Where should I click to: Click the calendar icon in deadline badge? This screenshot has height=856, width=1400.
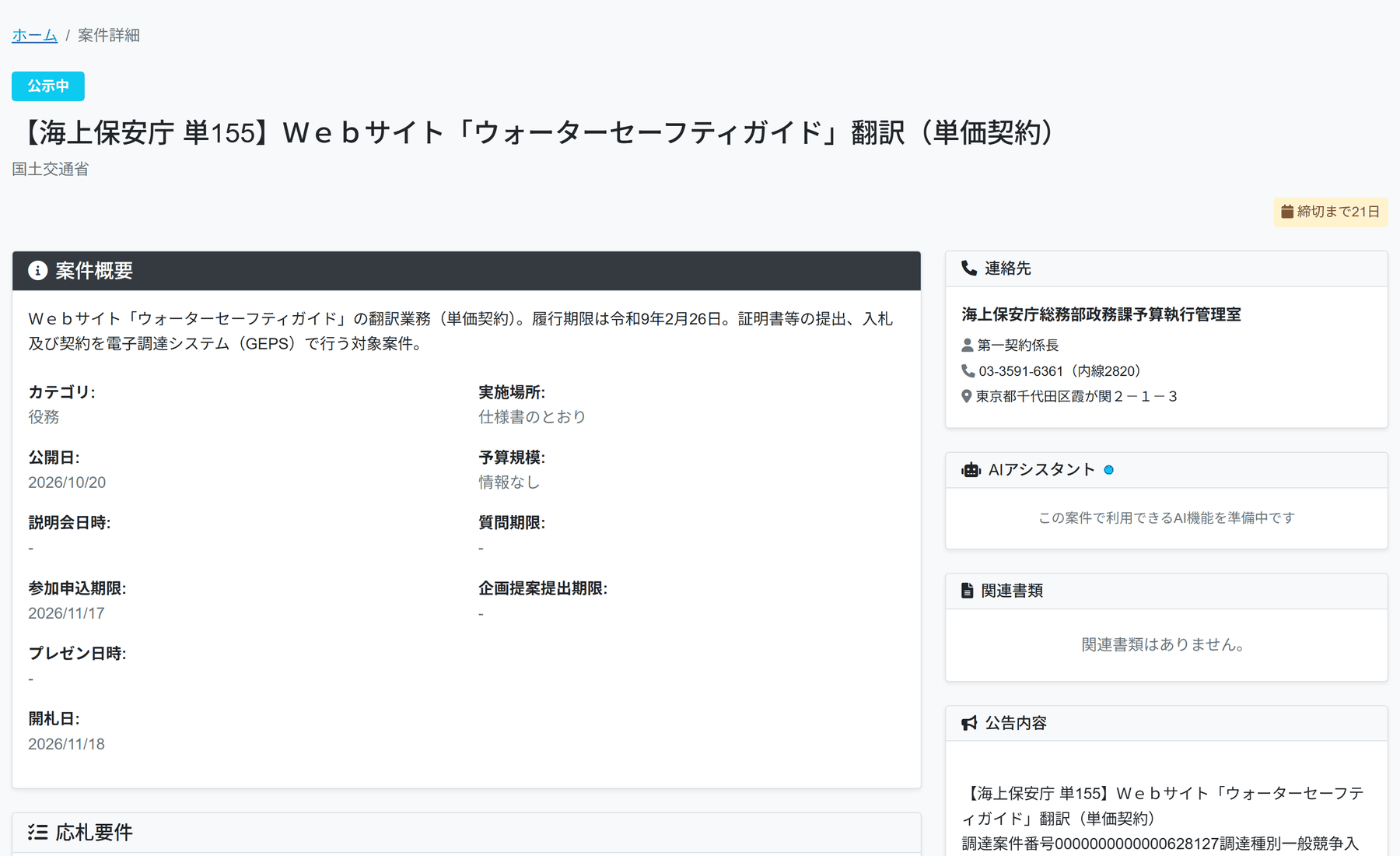pos(1287,212)
